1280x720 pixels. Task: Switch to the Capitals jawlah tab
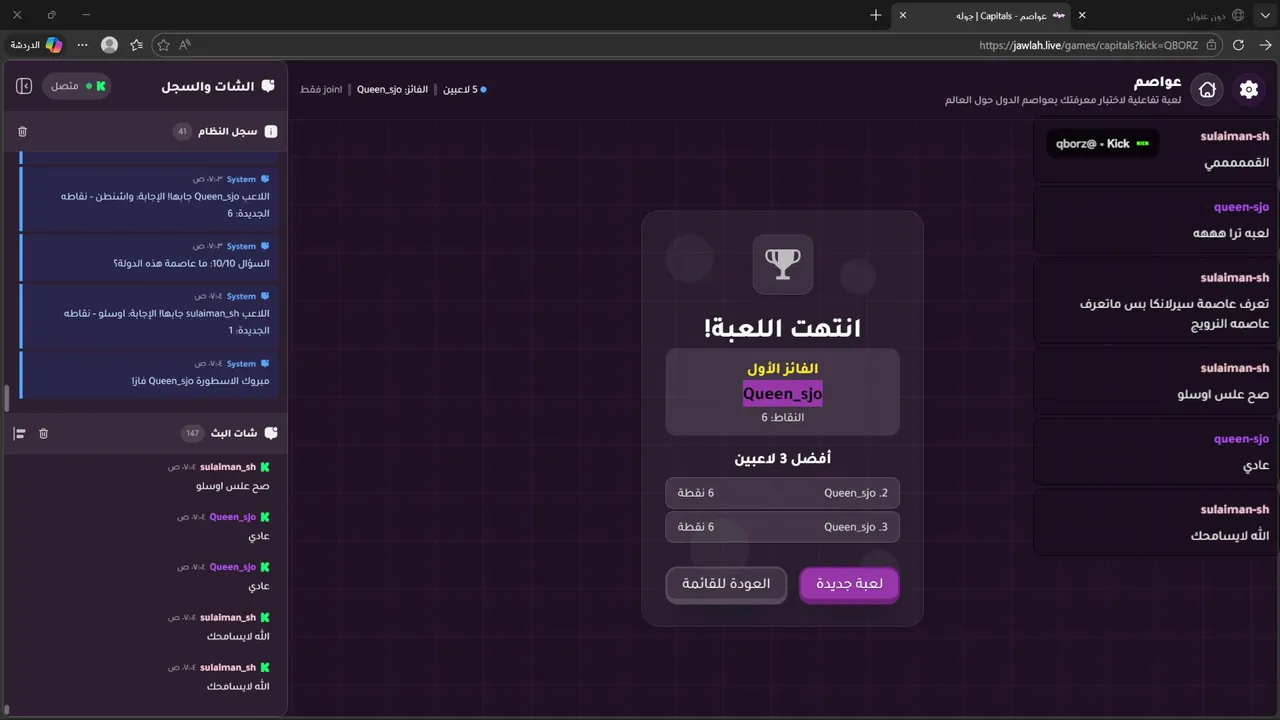point(1000,15)
